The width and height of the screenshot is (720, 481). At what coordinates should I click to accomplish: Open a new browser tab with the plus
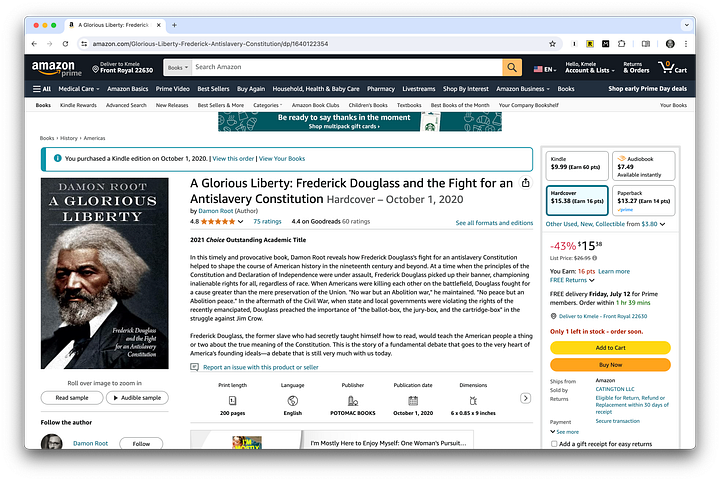(174, 25)
